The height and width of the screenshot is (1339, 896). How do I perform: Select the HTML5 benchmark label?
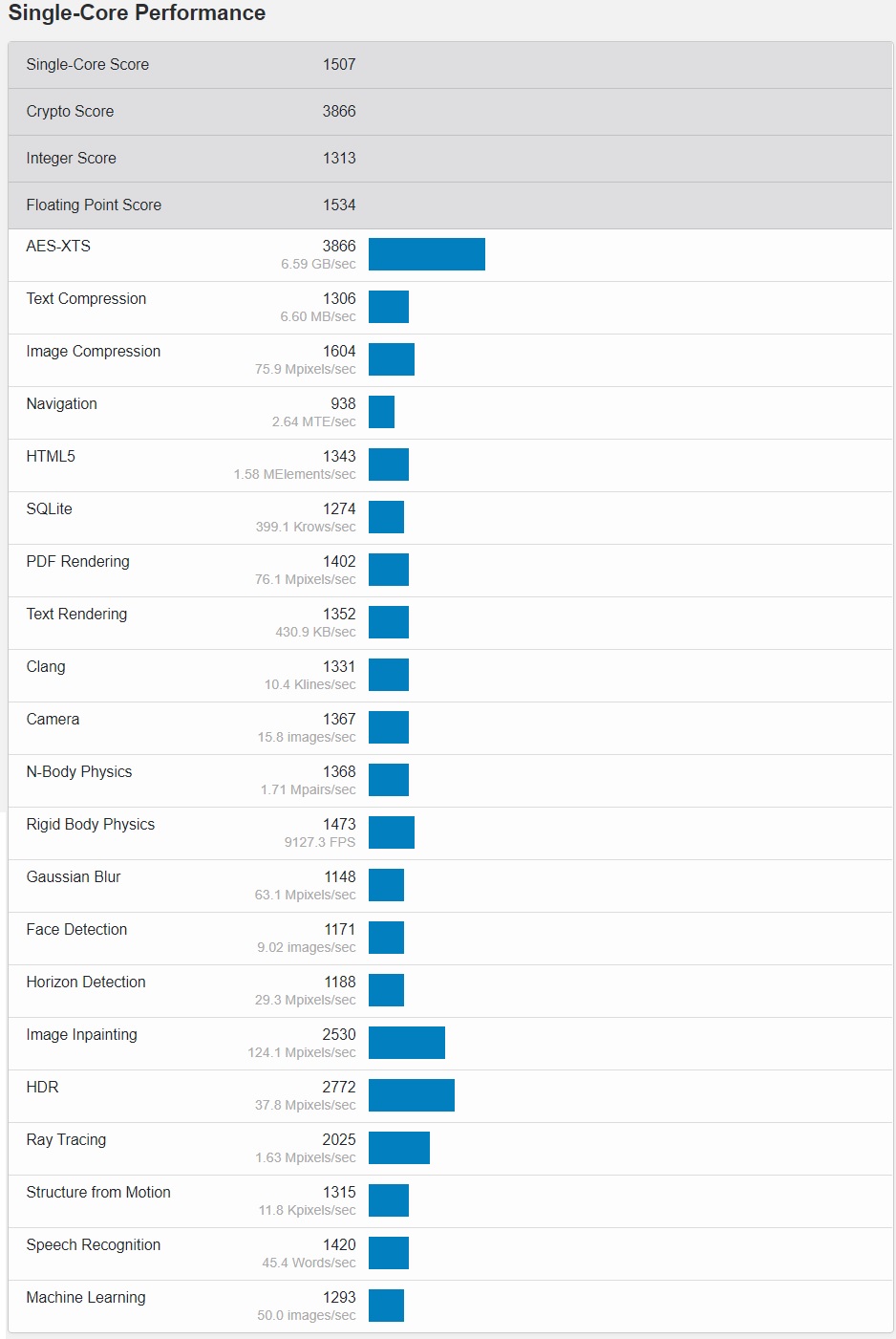pyautogui.click(x=51, y=457)
